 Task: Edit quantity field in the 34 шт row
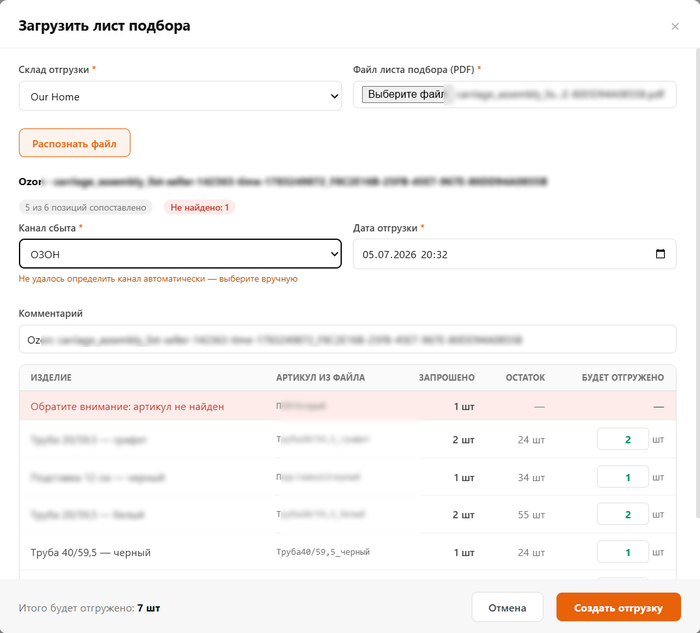(x=622, y=477)
